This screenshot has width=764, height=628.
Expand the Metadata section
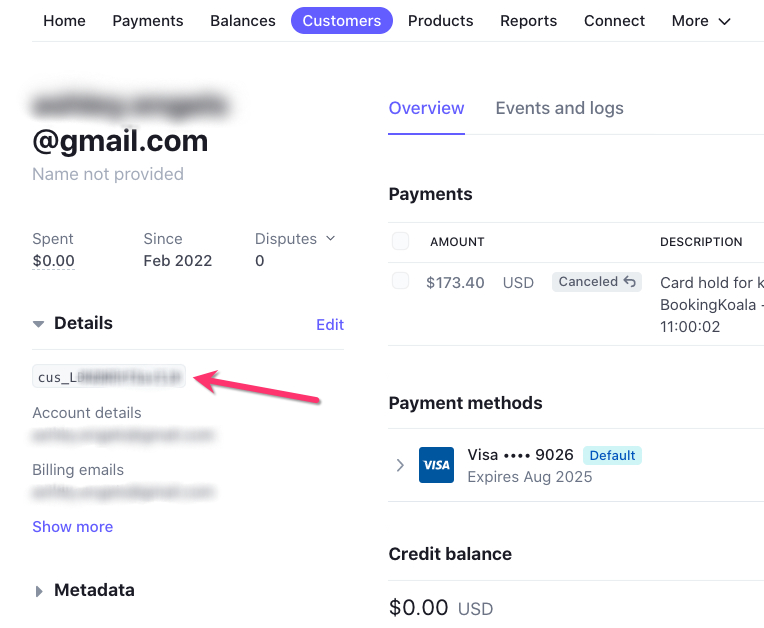pyautogui.click(x=39, y=591)
